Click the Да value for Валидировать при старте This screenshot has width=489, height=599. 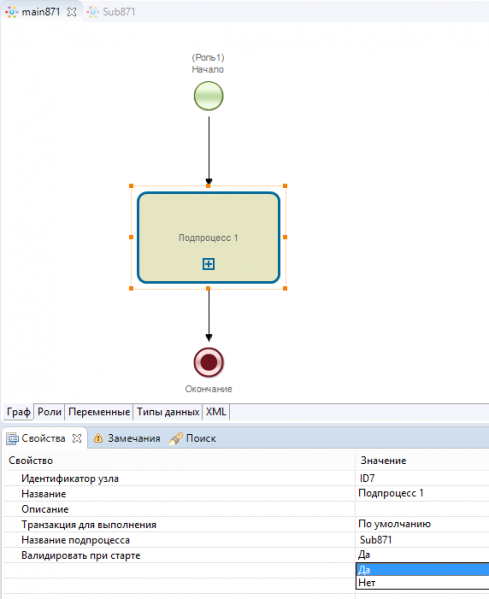tap(423, 555)
